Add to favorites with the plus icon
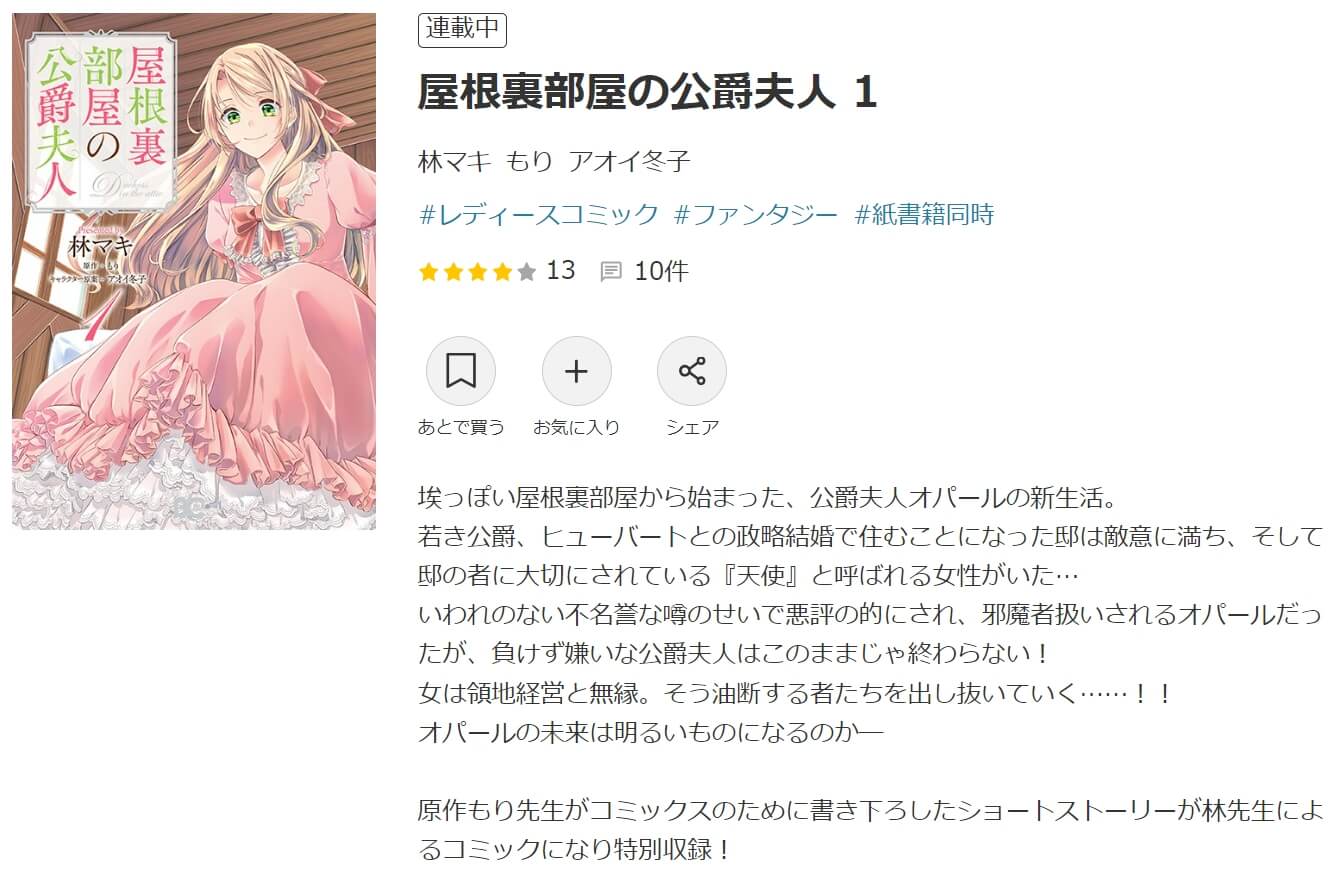This screenshot has width=1335, height=881. point(576,372)
